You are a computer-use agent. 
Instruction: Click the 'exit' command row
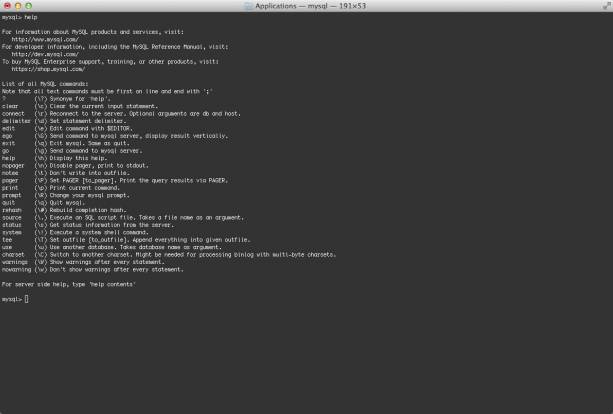pyautogui.click(x=65, y=143)
